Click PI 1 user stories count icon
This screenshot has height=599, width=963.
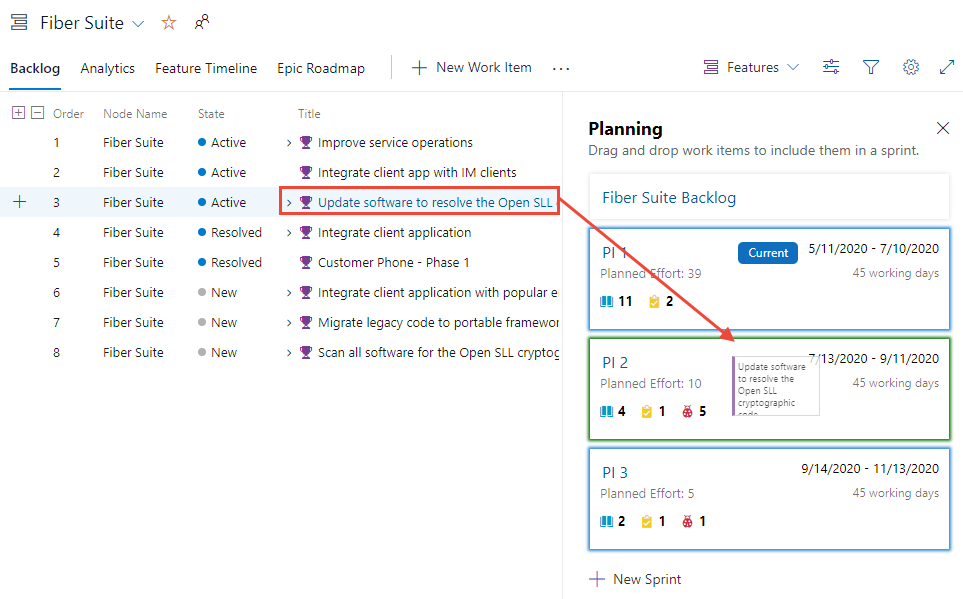click(607, 301)
